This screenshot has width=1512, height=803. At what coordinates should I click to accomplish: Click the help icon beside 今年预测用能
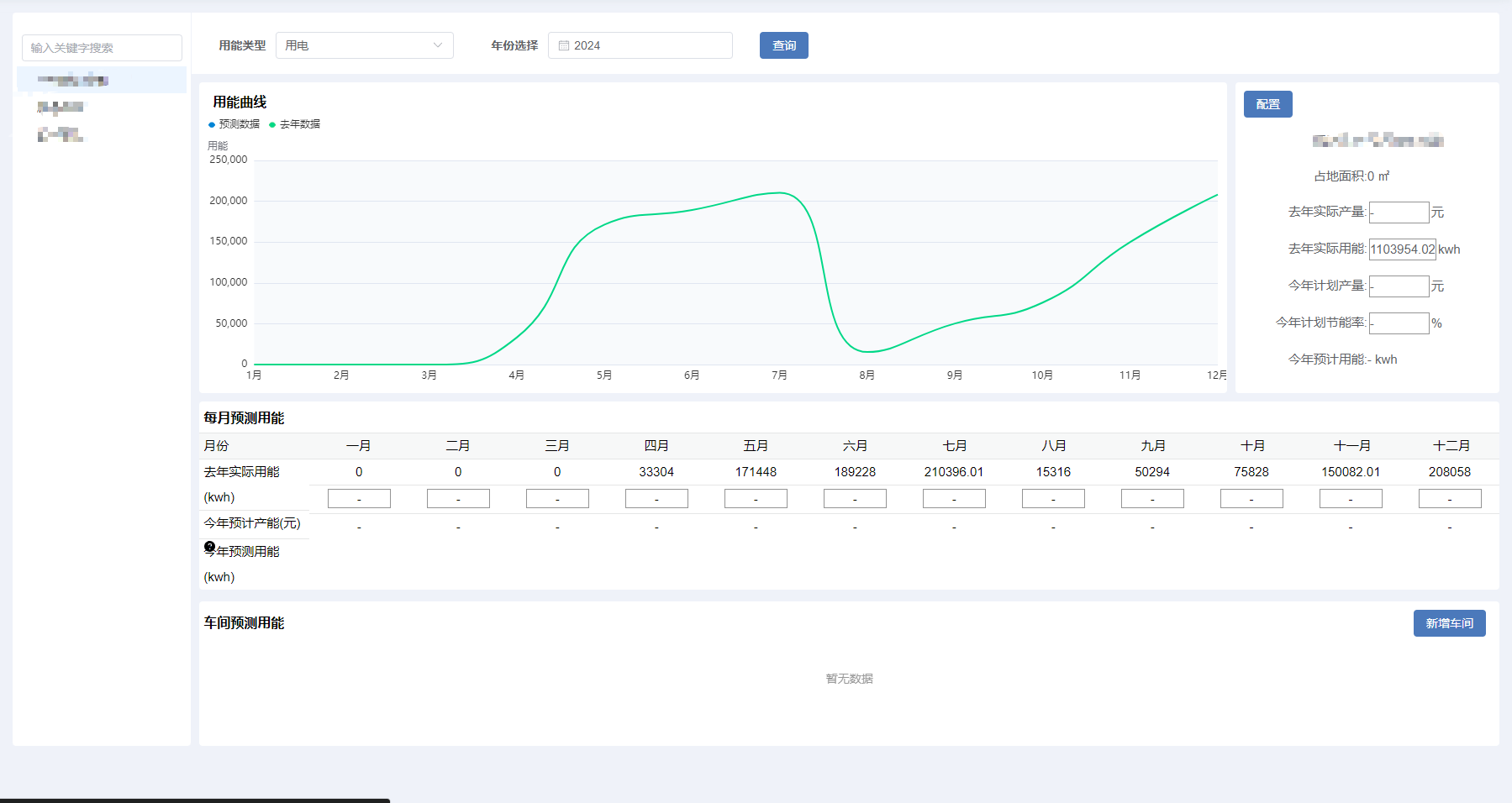pyautogui.click(x=210, y=547)
